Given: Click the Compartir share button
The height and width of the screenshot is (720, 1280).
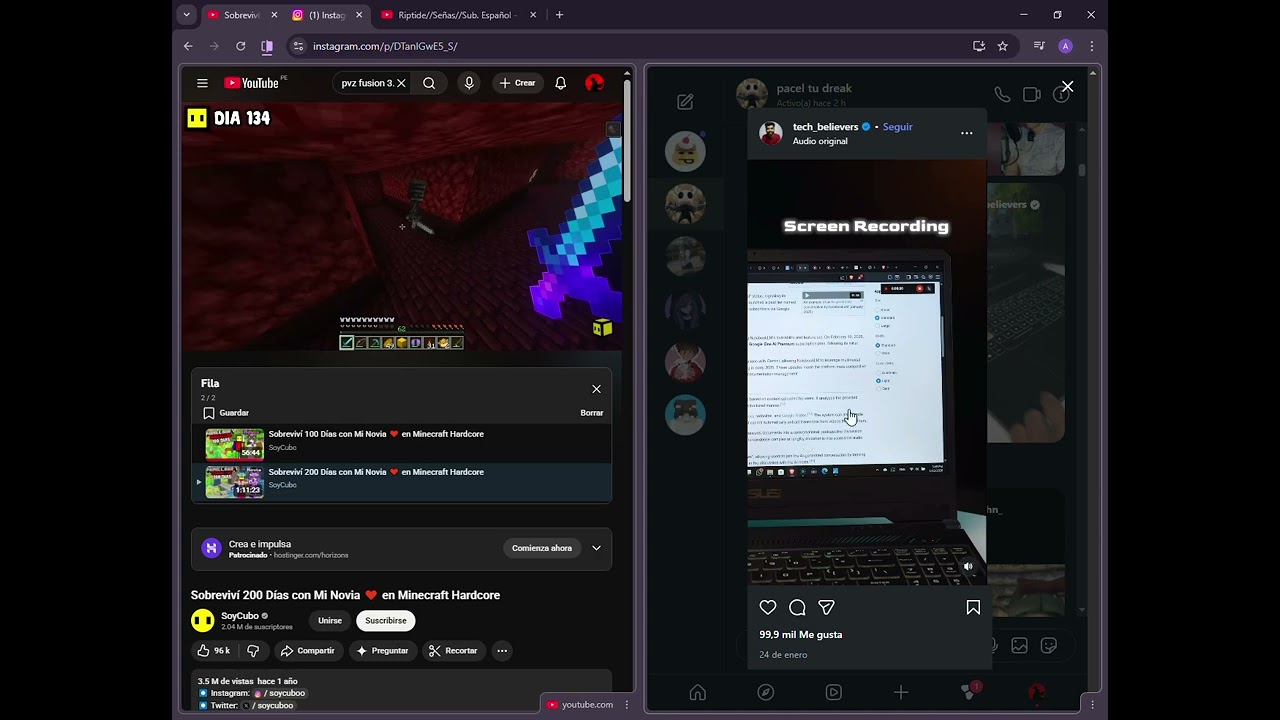Looking at the screenshot, I should (x=308, y=651).
